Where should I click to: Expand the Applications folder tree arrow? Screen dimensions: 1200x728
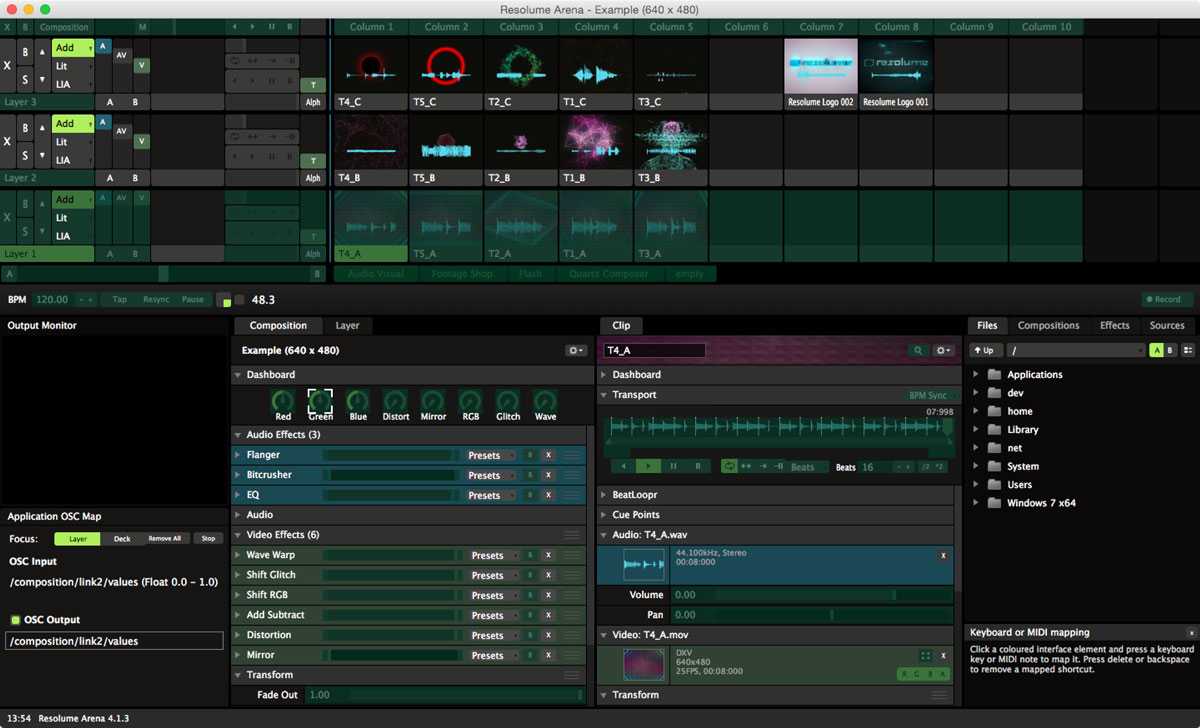point(976,375)
